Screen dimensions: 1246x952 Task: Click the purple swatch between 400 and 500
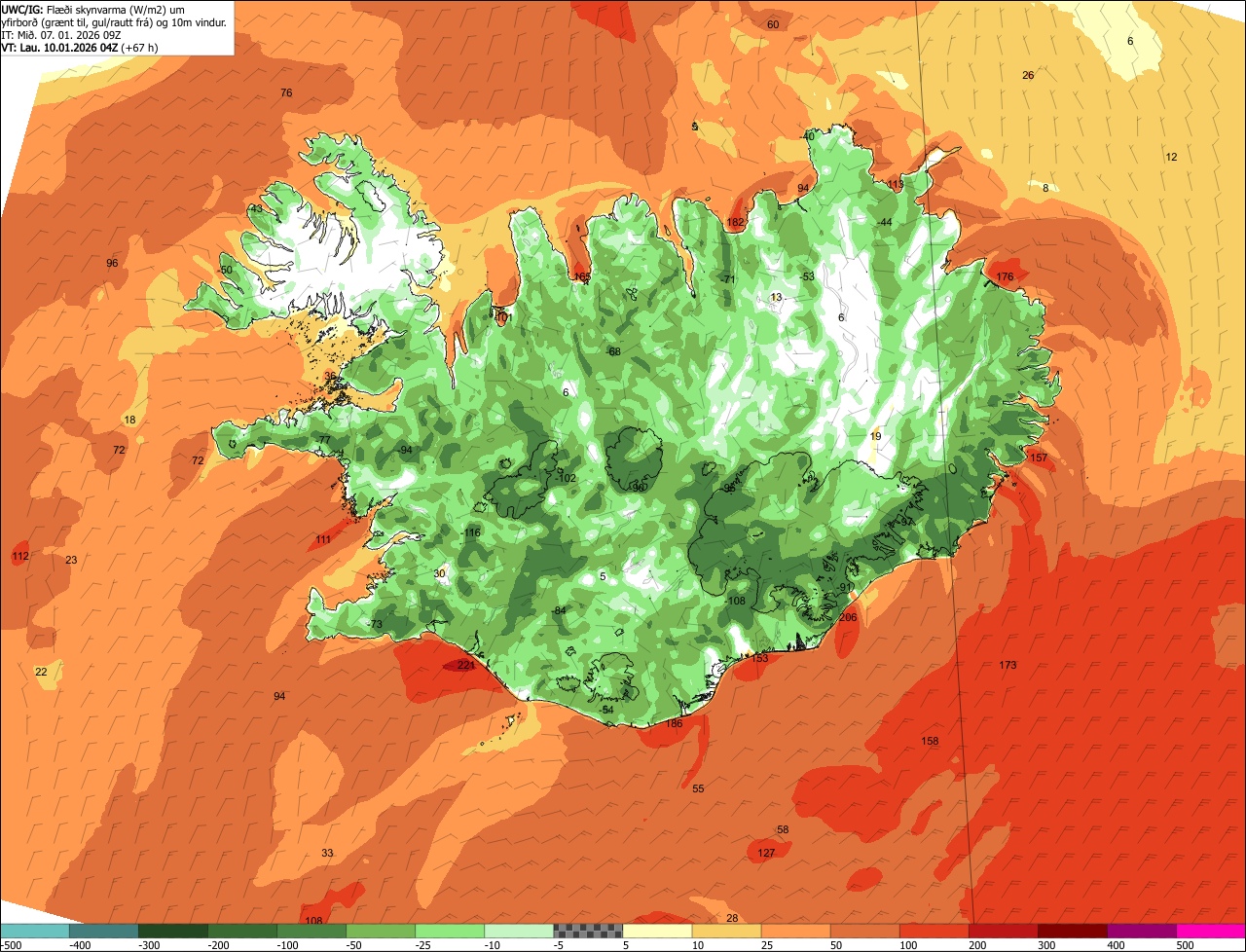(1142, 931)
